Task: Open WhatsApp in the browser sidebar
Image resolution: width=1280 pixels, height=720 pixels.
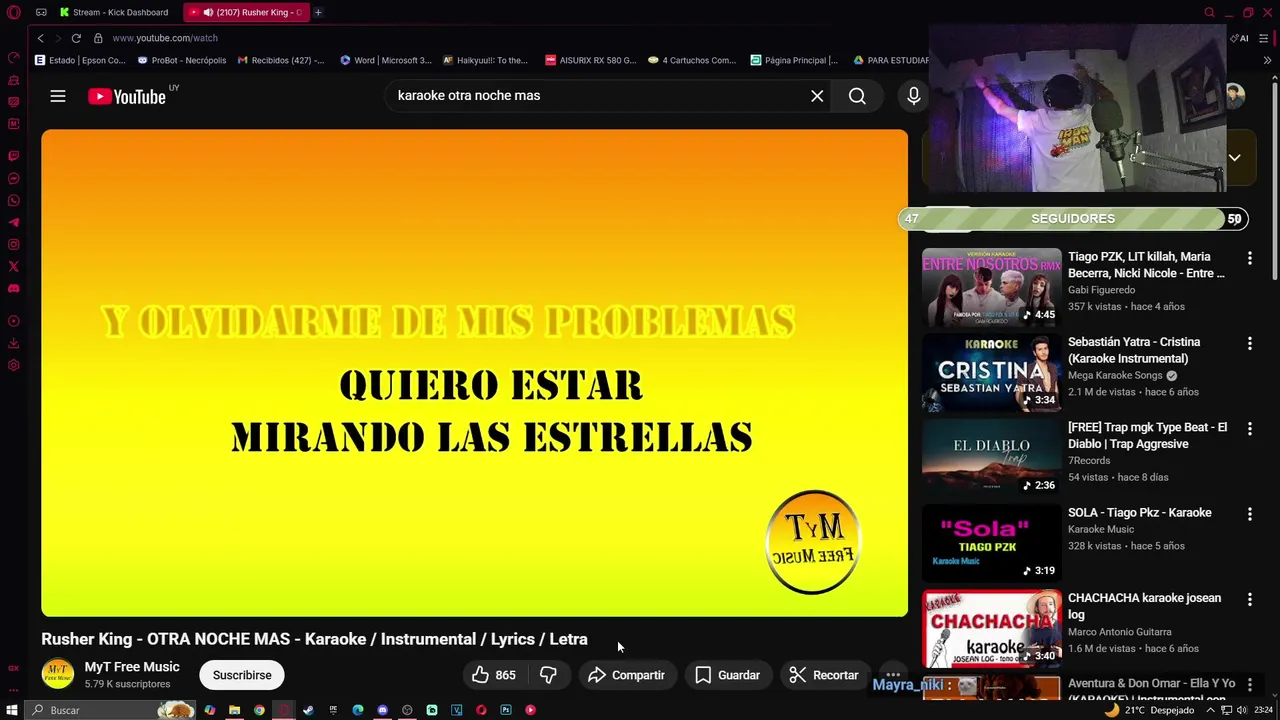Action: (x=14, y=200)
